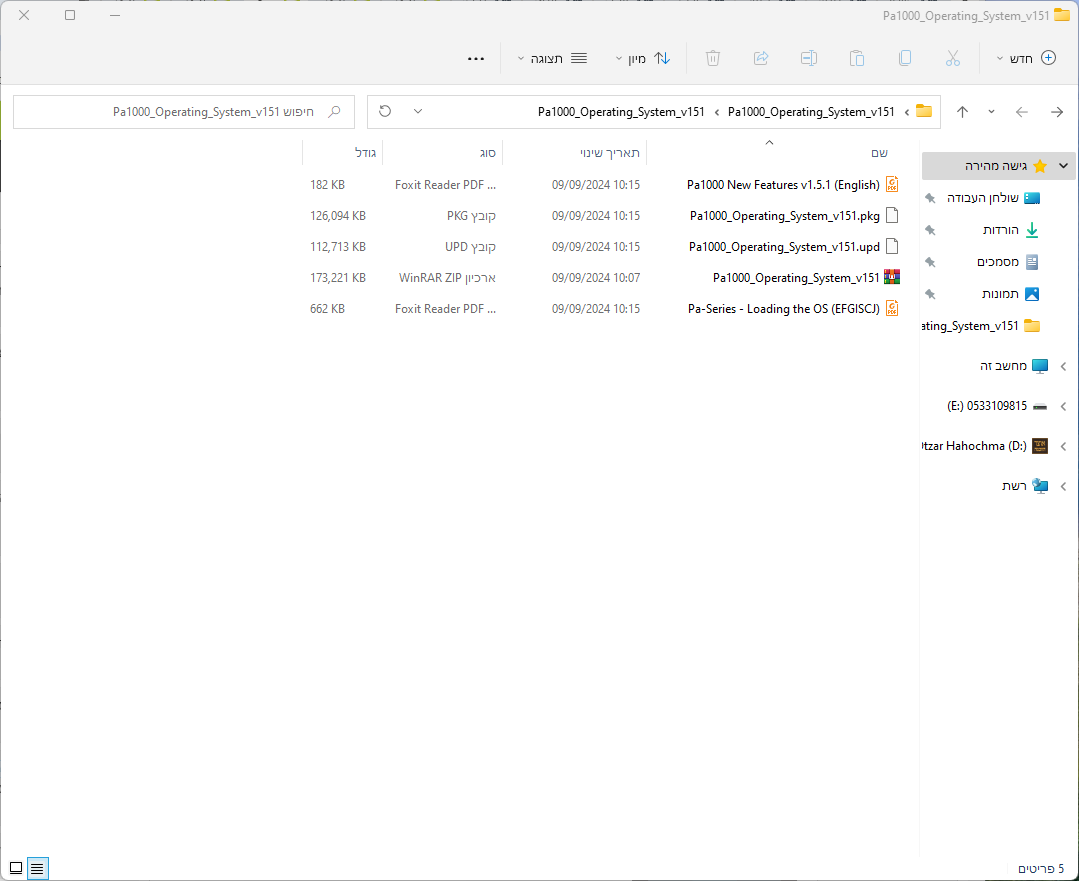1079x881 pixels.
Task: Switch to Details view using status bar toggle
Action: (37, 869)
